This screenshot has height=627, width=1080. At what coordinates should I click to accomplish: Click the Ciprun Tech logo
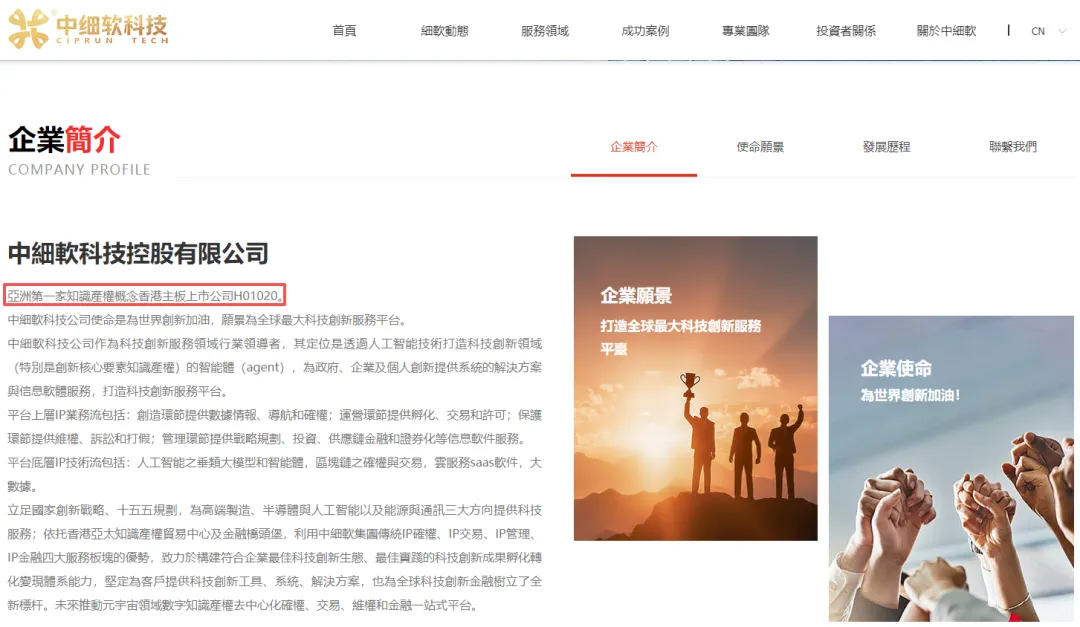(88, 29)
